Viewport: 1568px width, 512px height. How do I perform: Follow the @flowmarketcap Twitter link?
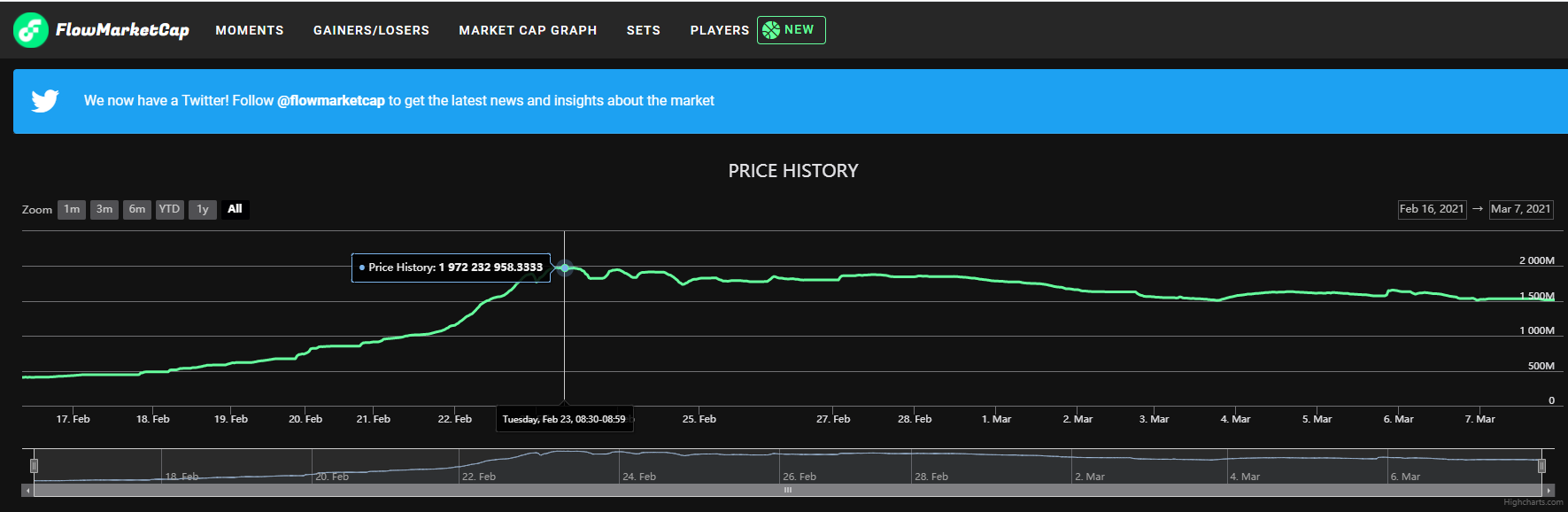pyautogui.click(x=331, y=101)
